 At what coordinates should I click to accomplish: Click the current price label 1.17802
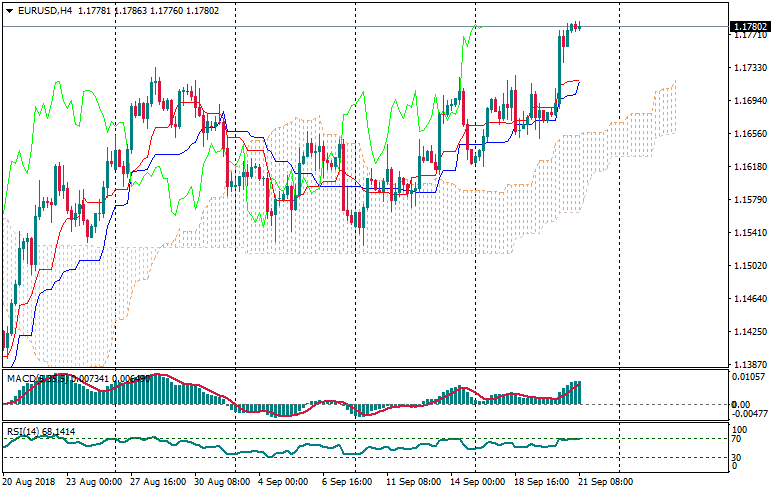(748, 27)
